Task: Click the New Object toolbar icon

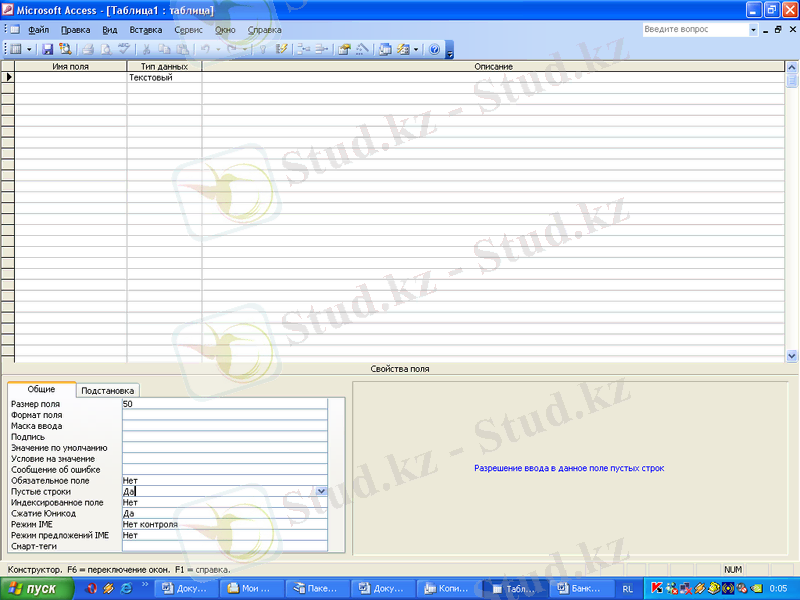Action: coord(404,49)
